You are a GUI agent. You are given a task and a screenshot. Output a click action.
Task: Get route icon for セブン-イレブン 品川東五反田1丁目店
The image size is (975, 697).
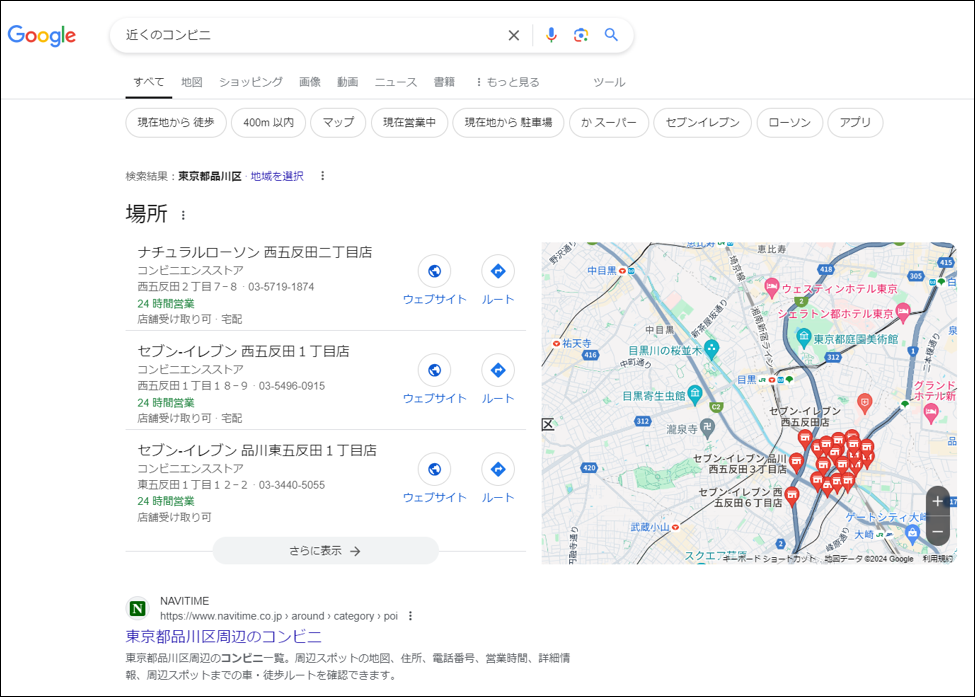[498, 469]
